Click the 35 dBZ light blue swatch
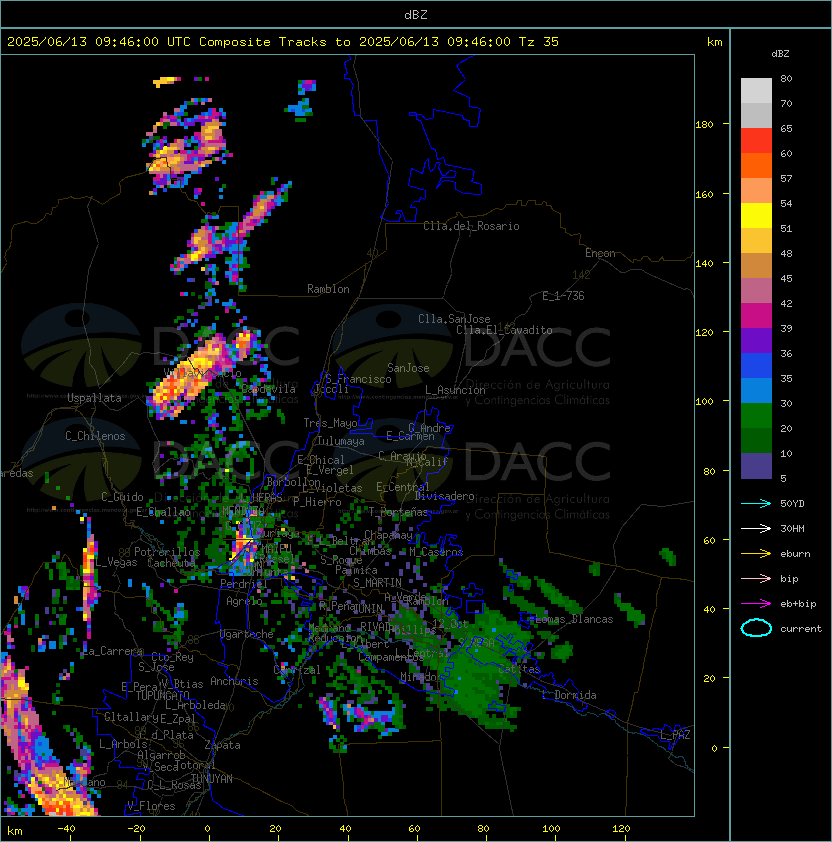The height and width of the screenshot is (842, 832). (x=756, y=390)
